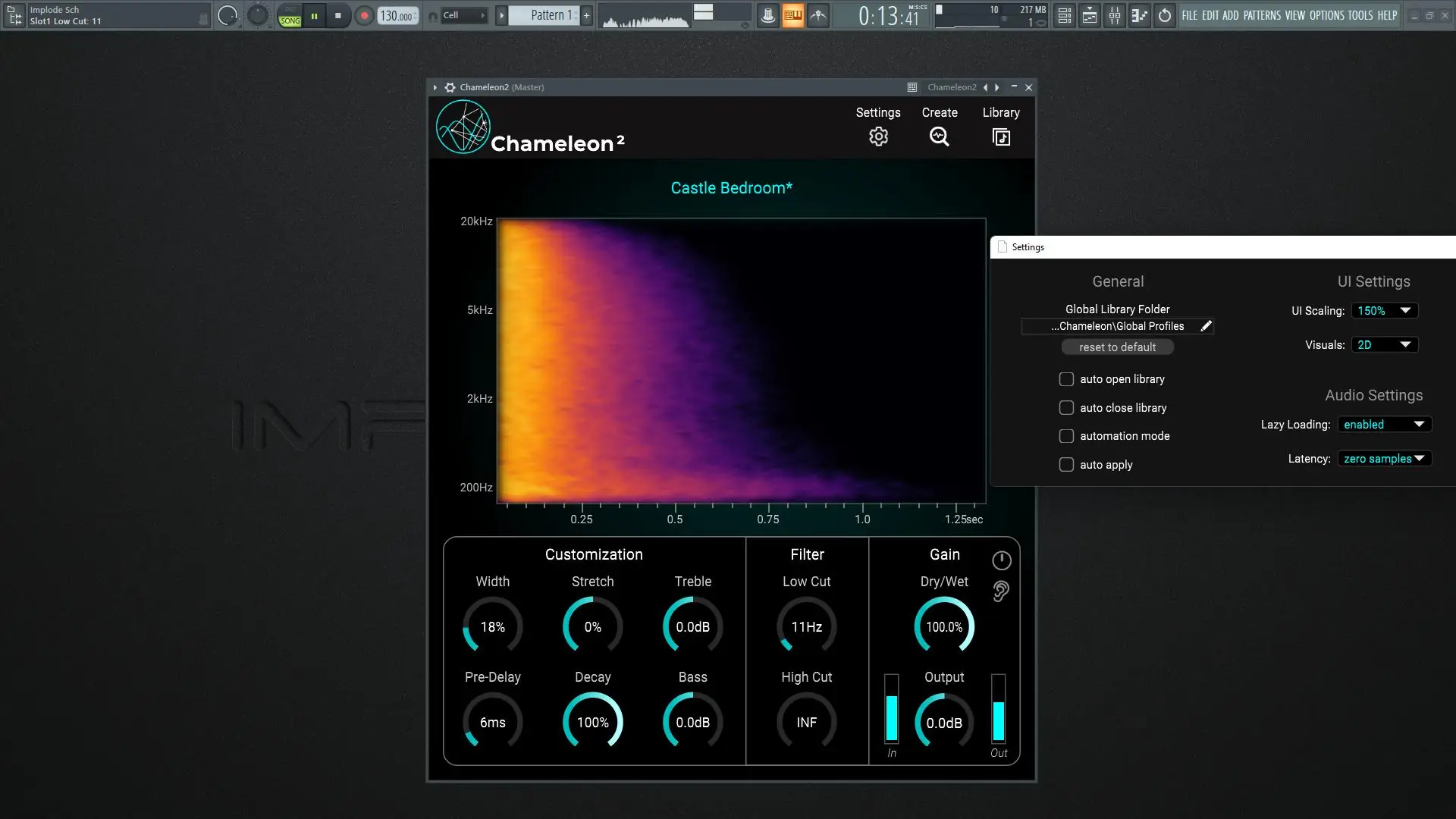Click the bypass power icon in Gain section

[1001, 560]
